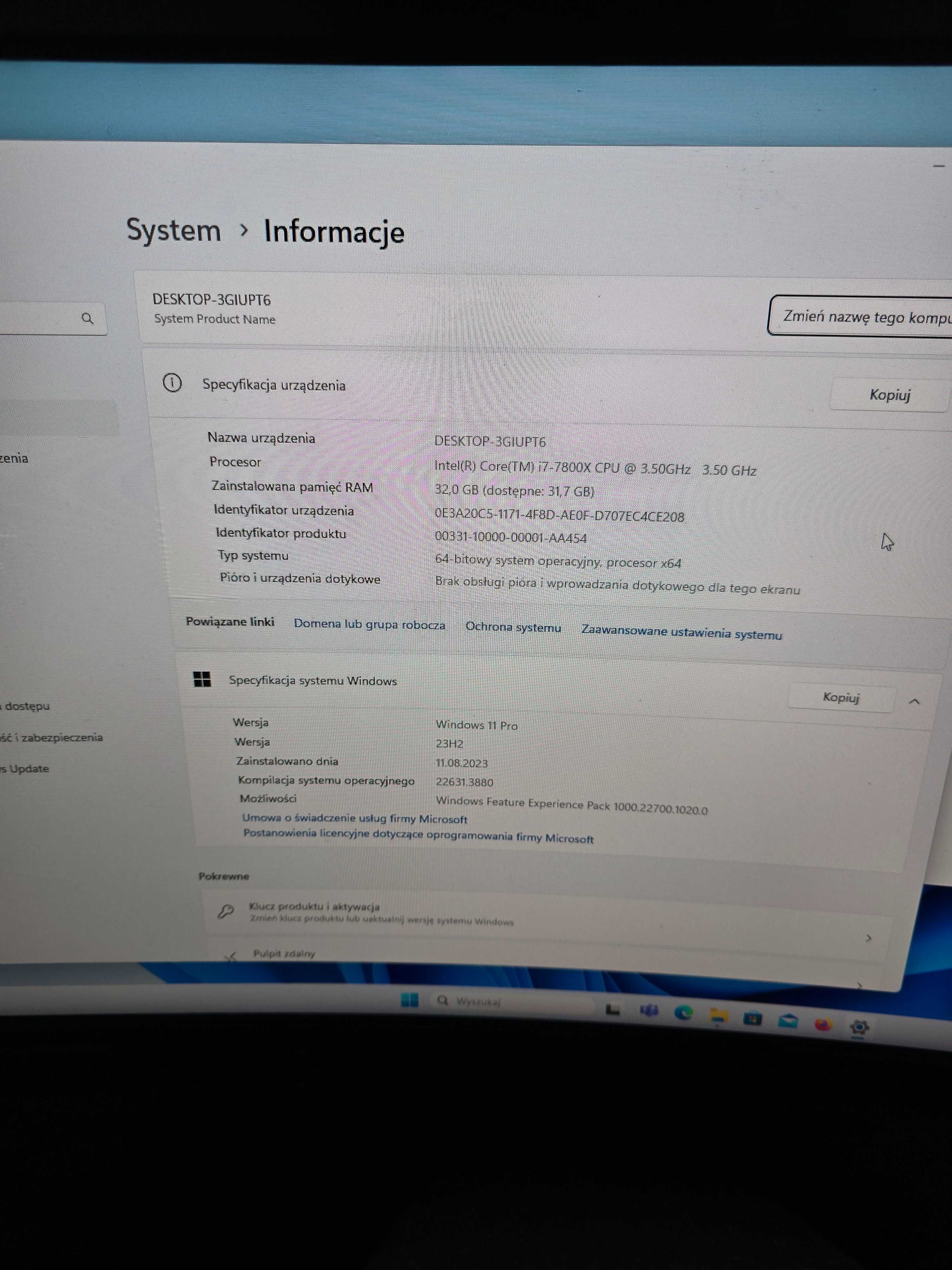This screenshot has width=952, height=1270.
Task: Click the arrow on Klucz produktu i aktywacja row
Action: click(868, 938)
